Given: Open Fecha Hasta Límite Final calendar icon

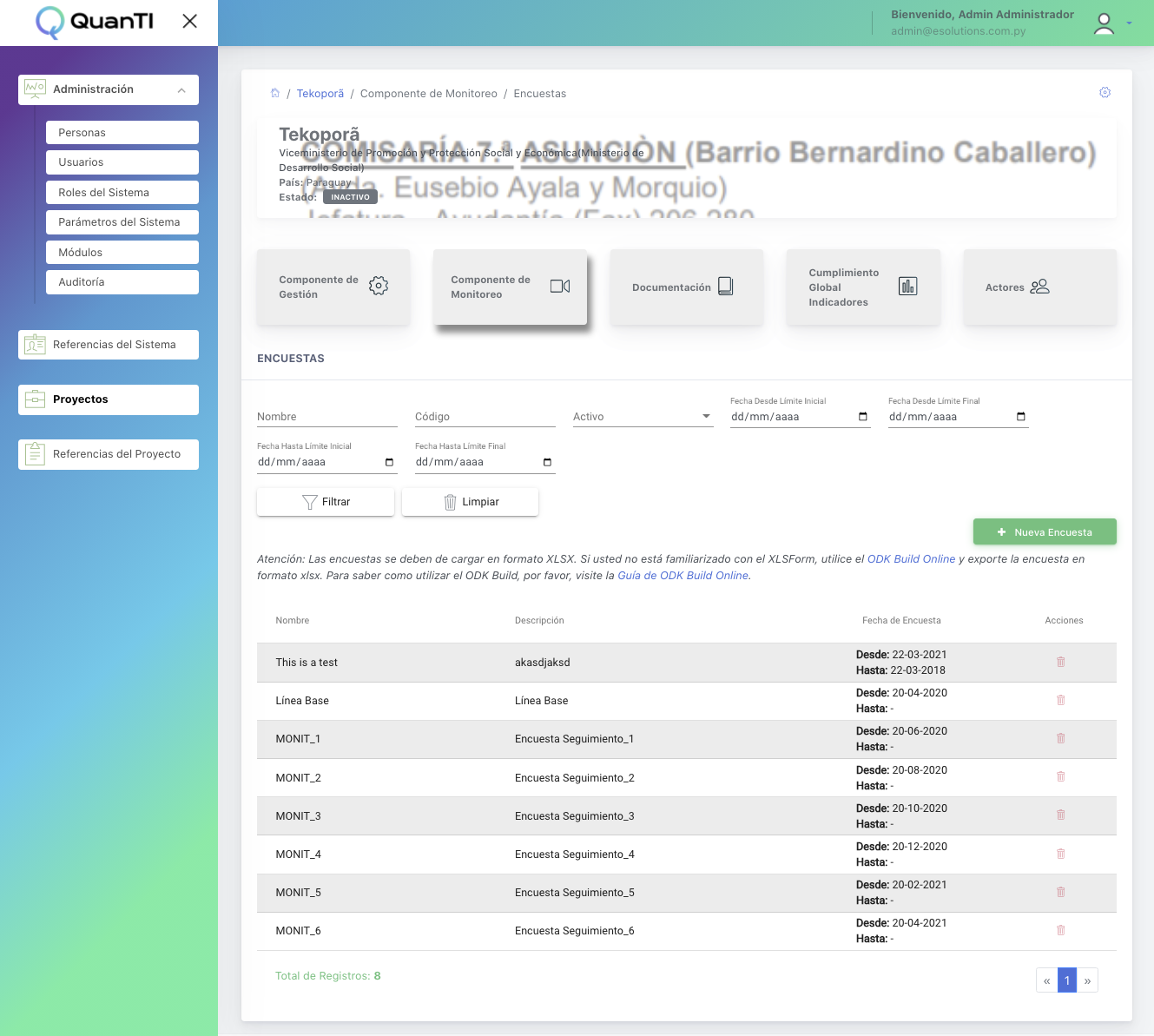Looking at the screenshot, I should pyautogui.click(x=547, y=462).
